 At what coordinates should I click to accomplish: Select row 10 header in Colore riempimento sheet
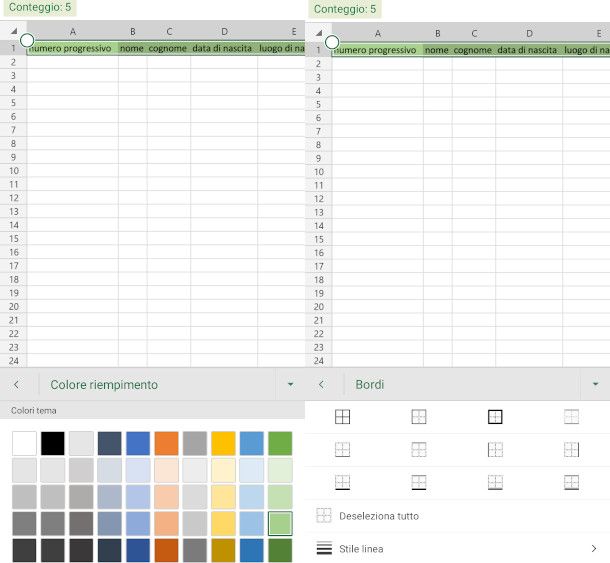(x=14, y=170)
